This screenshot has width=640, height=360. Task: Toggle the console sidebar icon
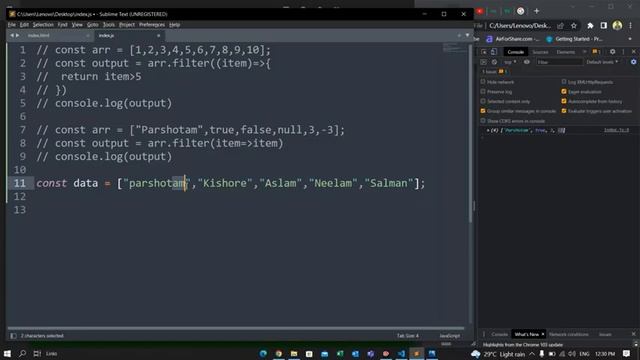(x=484, y=62)
